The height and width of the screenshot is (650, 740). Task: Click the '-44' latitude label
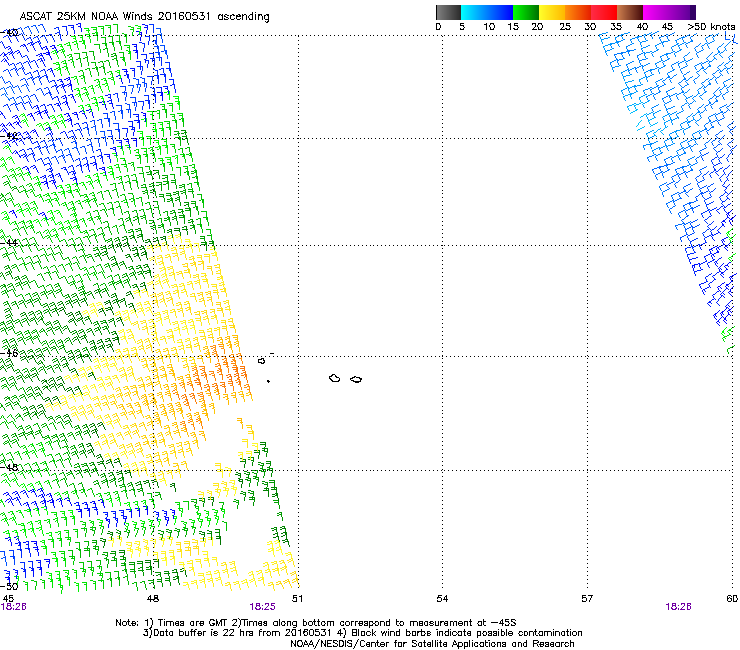[x=10, y=243]
